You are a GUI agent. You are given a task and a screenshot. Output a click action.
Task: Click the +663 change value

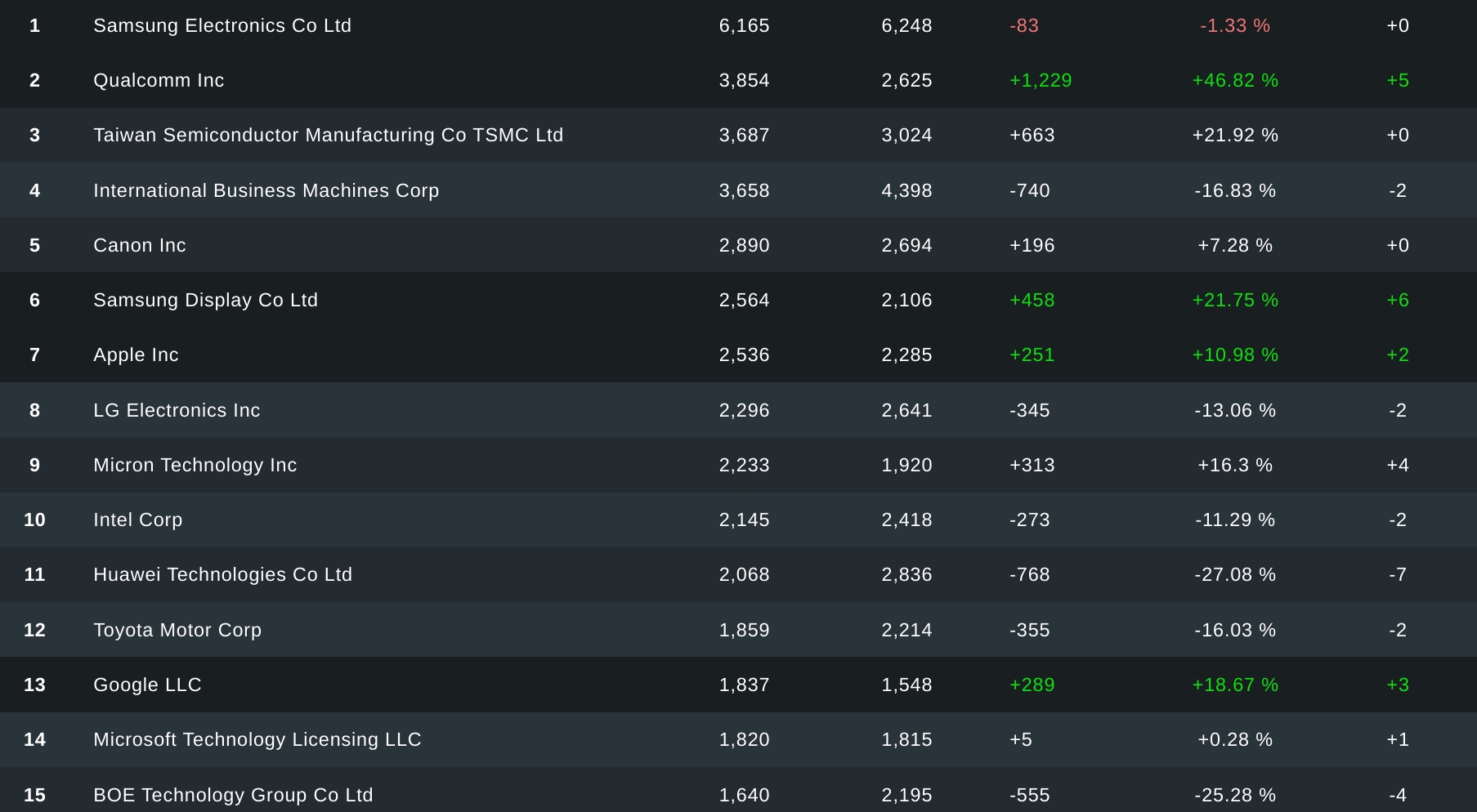coord(1032,135)
